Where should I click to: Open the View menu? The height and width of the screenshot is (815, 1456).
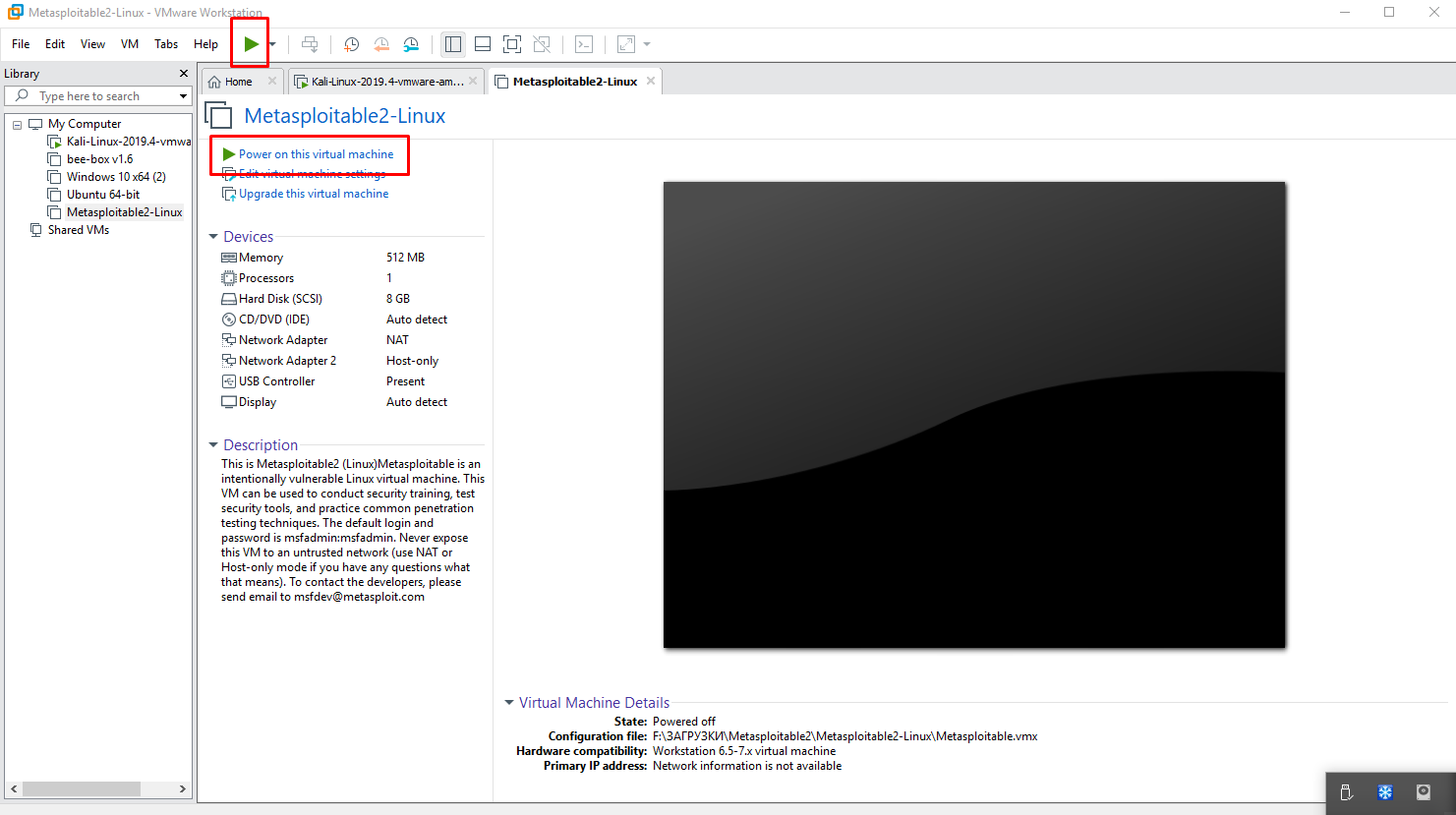(x=92, y=44)
